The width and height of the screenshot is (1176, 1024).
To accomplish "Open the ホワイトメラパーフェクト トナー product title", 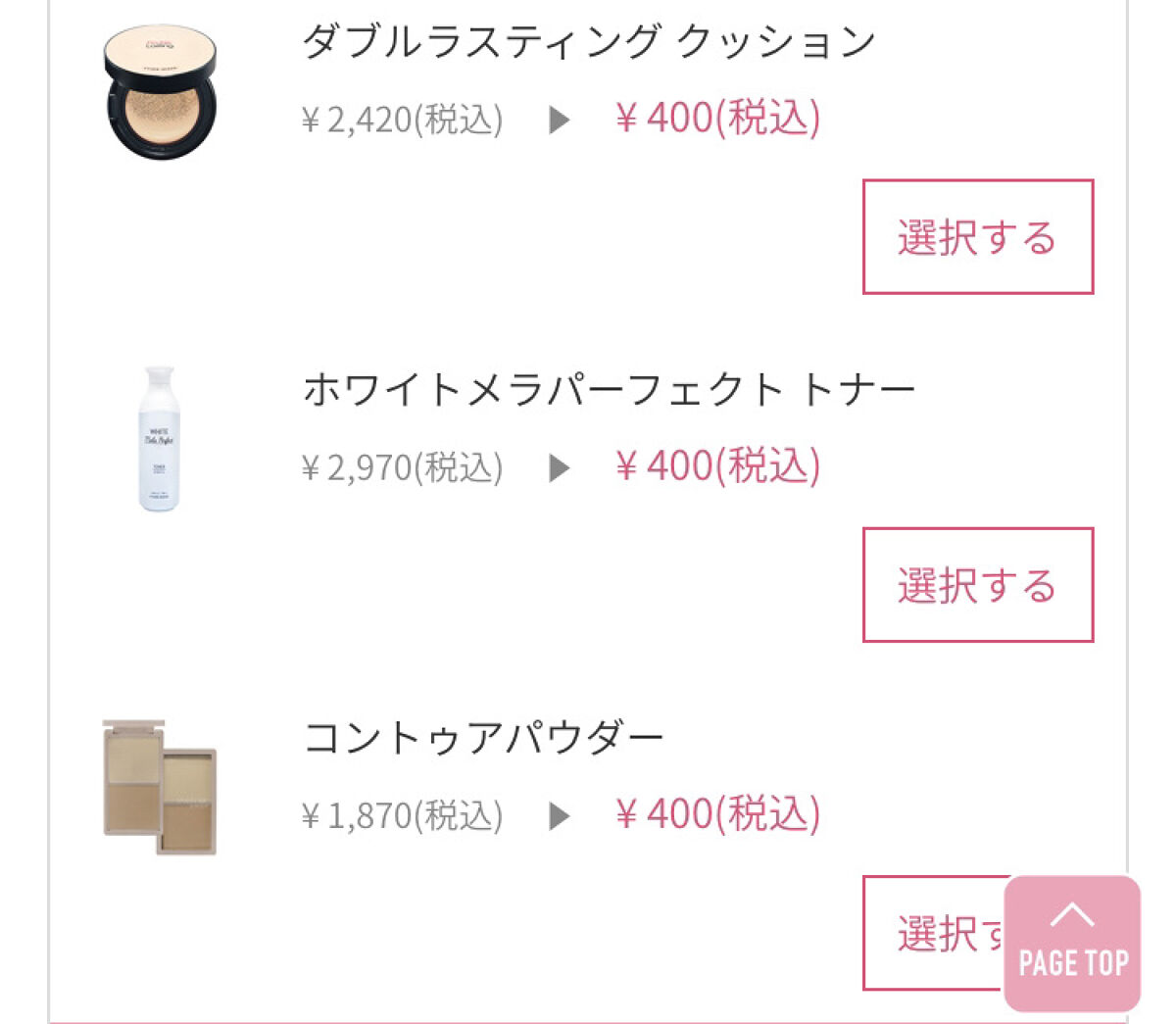I will (x=609, y=389).
